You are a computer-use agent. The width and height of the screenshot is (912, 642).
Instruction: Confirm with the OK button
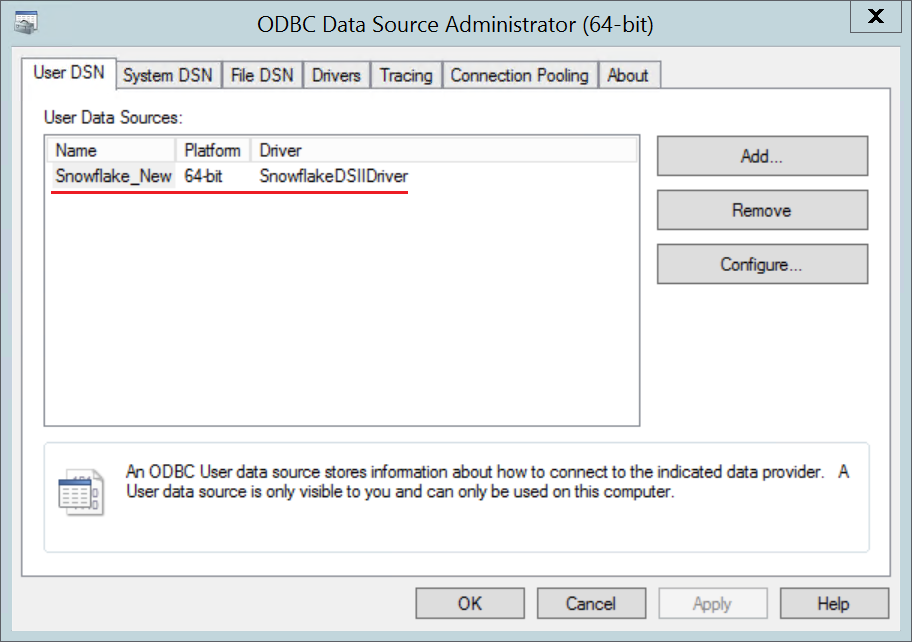click(470, 603)
